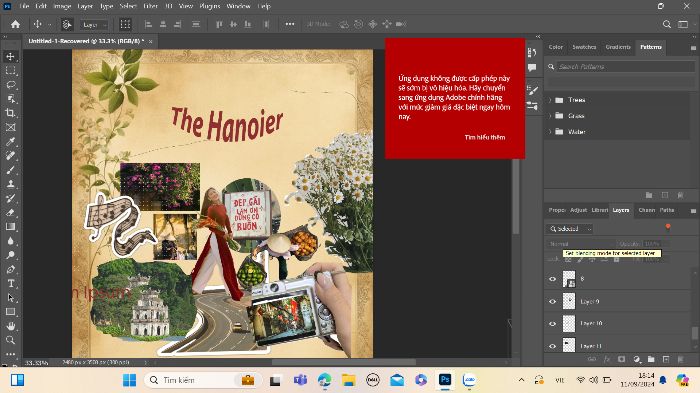Viewport: 700px width, 393px height.
Task: Select the Eraser tool
Action: pos(11,213)
